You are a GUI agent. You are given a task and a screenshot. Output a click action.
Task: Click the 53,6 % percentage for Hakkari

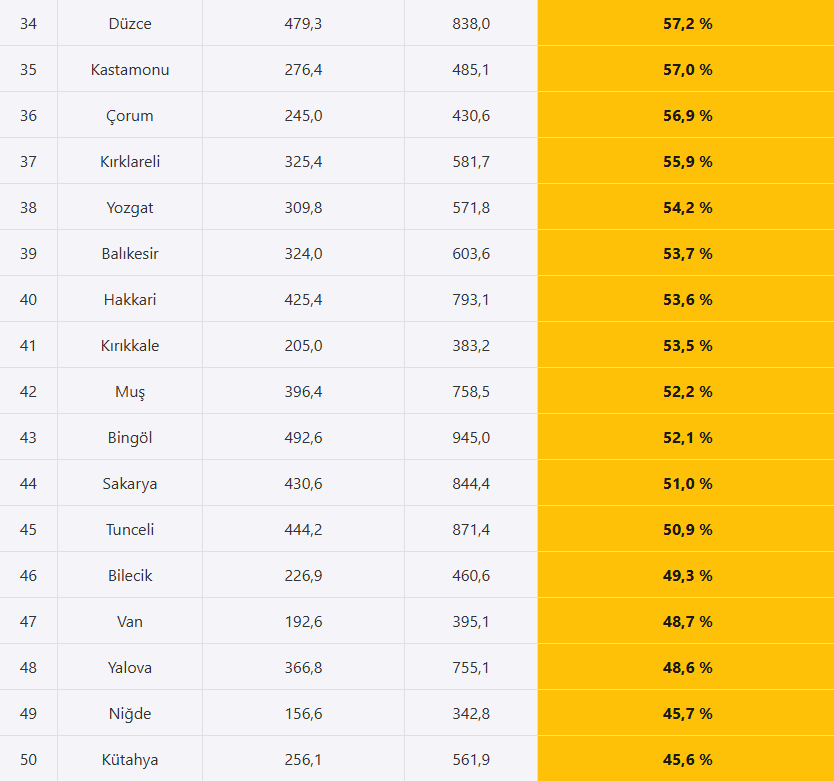[686, 300]
